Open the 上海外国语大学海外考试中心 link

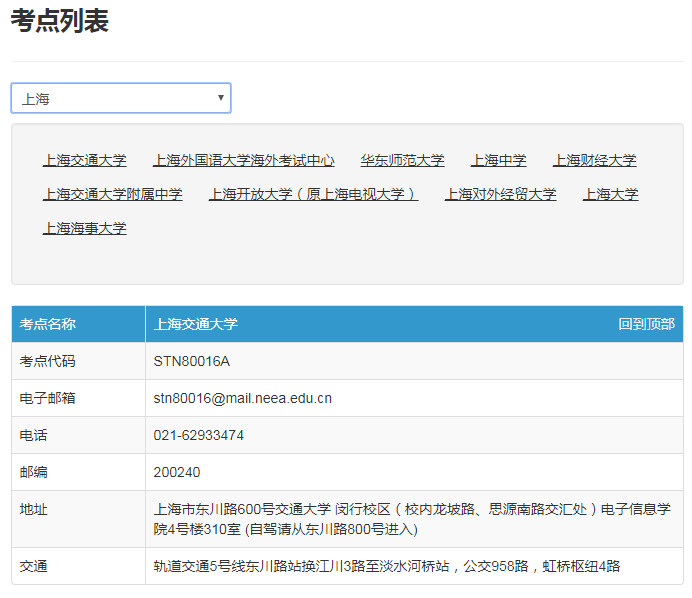click(x=244, y=160)
